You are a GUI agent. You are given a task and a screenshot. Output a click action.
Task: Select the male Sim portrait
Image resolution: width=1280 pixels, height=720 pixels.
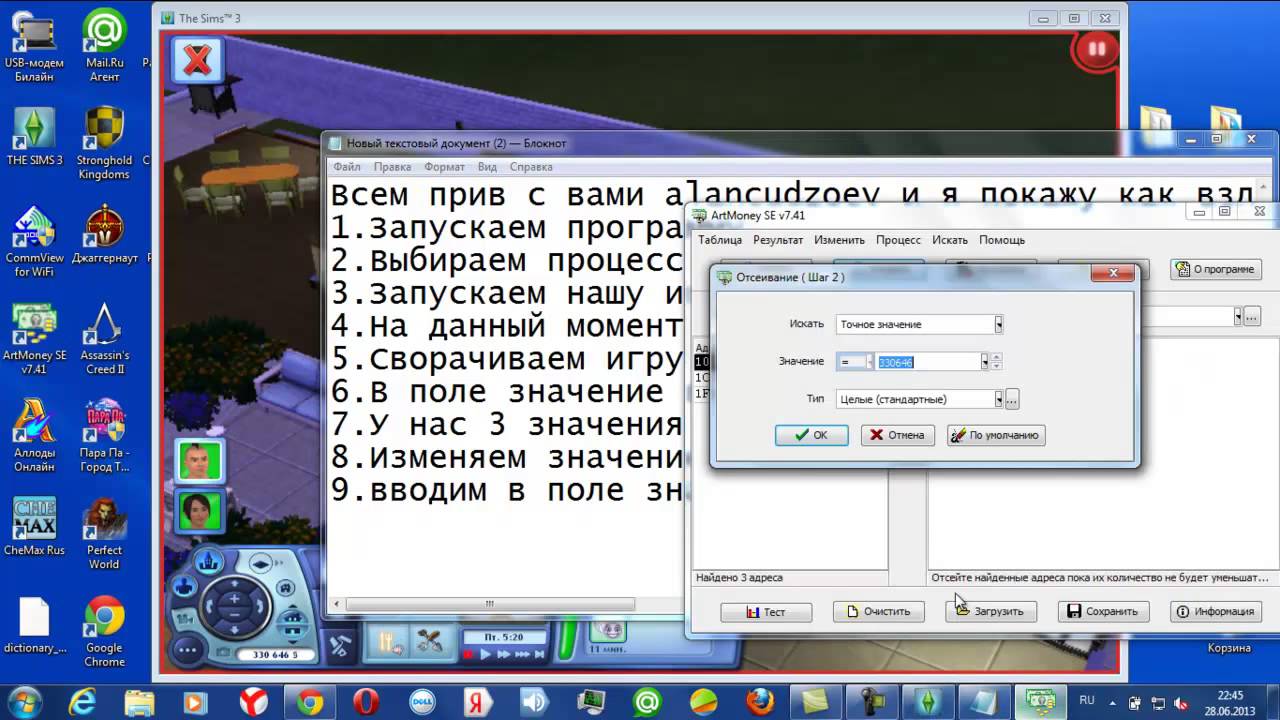point(200,461)
